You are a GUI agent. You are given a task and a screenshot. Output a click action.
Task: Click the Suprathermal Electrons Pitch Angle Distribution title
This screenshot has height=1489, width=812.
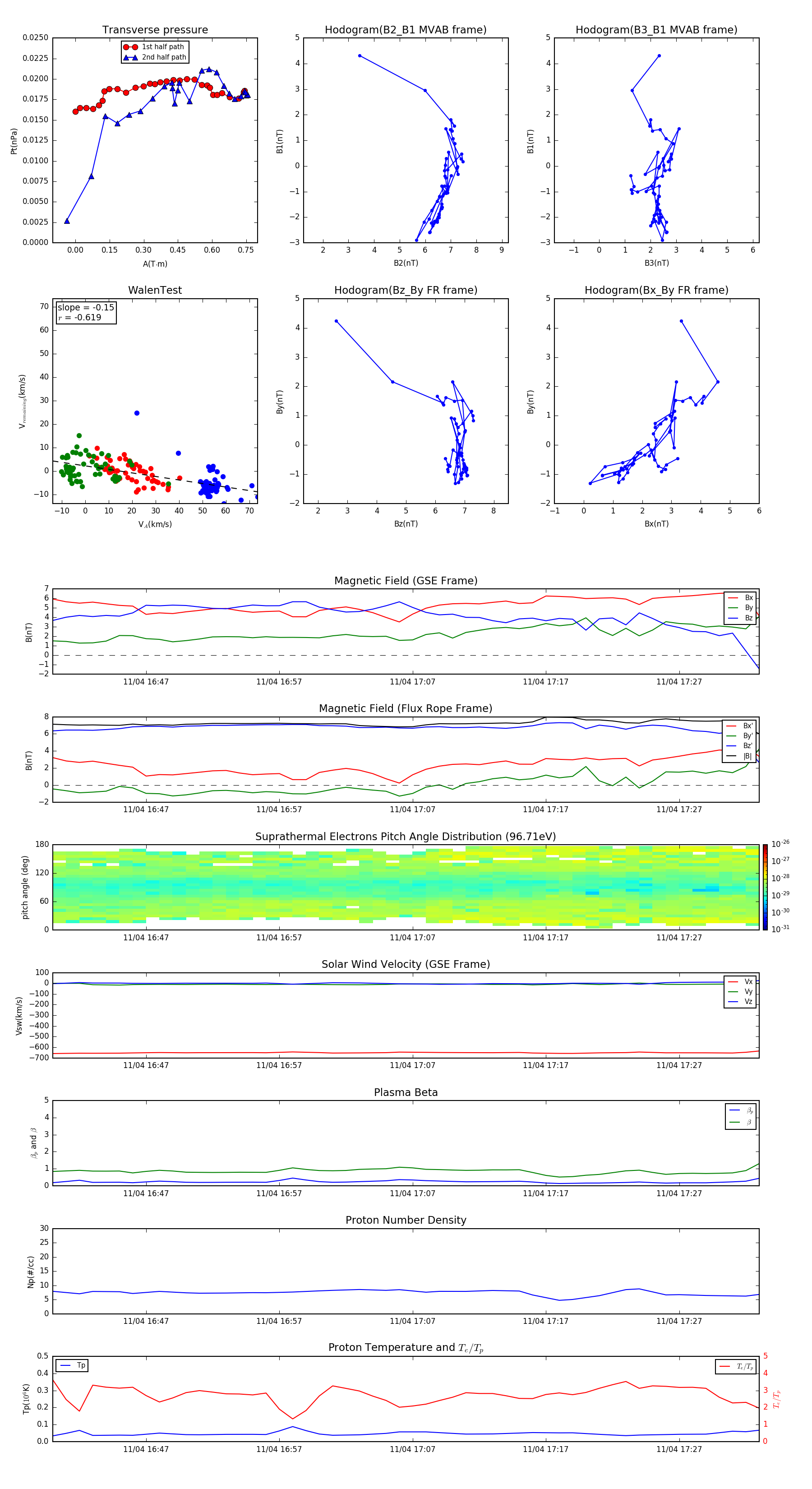pyautogui.click(x=406, y=837)
